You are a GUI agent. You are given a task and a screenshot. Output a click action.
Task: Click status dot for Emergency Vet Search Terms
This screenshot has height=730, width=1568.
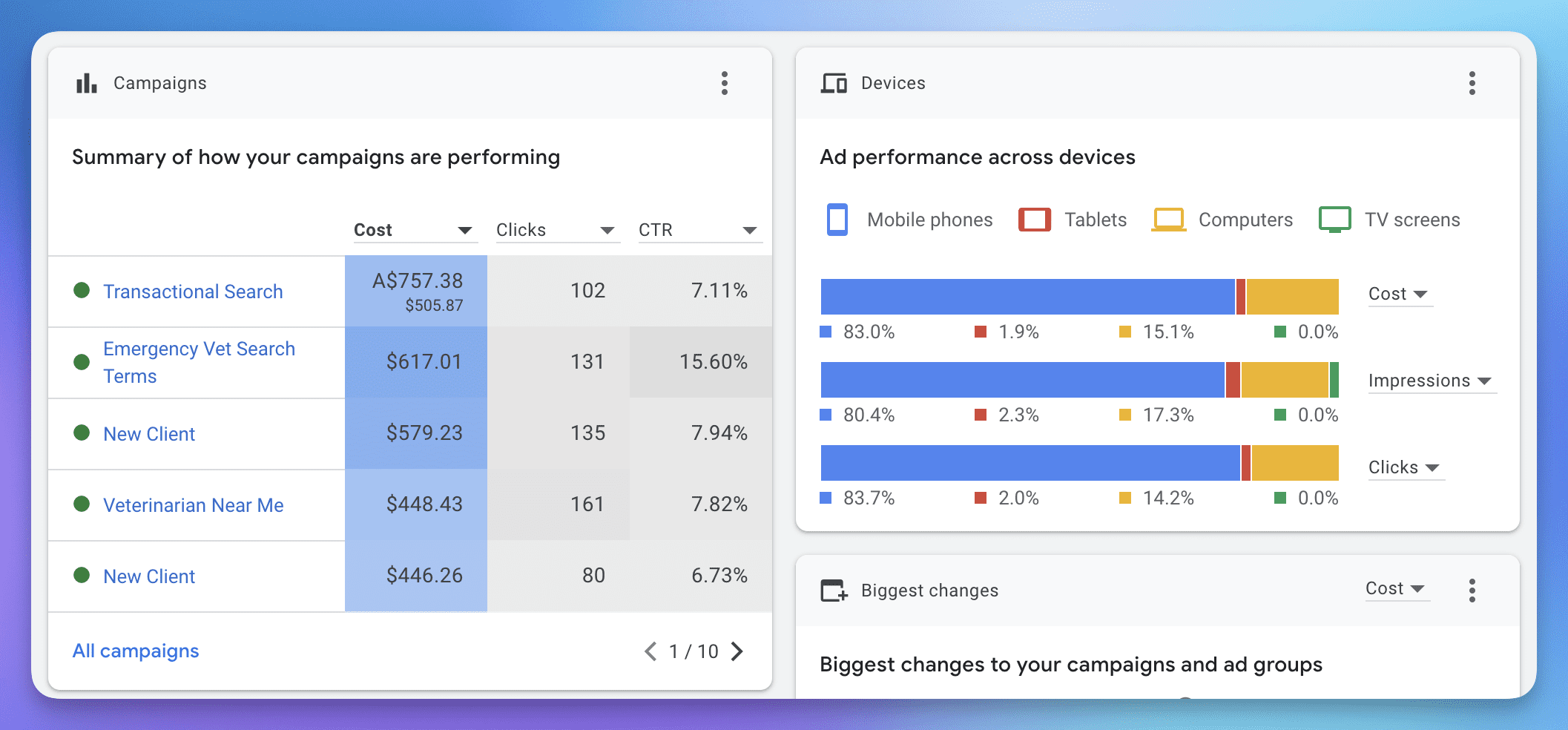click(x=82, y=362)
